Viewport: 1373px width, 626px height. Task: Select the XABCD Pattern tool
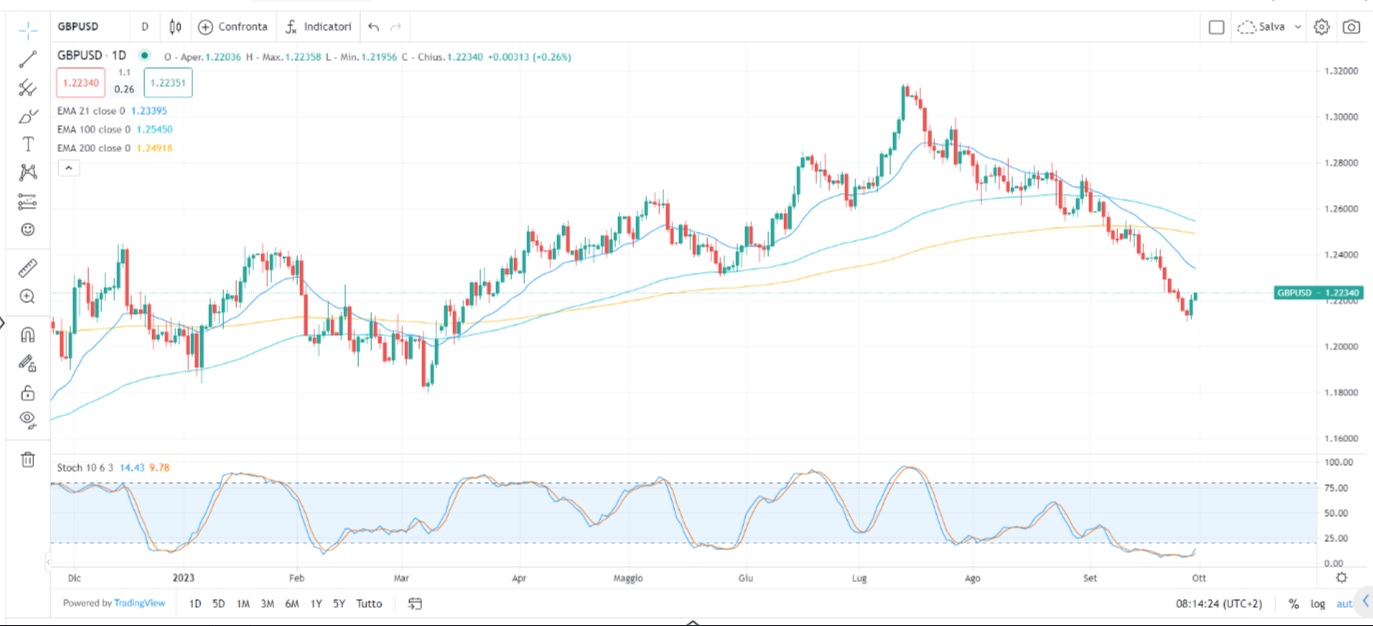(x=27, y=171)
